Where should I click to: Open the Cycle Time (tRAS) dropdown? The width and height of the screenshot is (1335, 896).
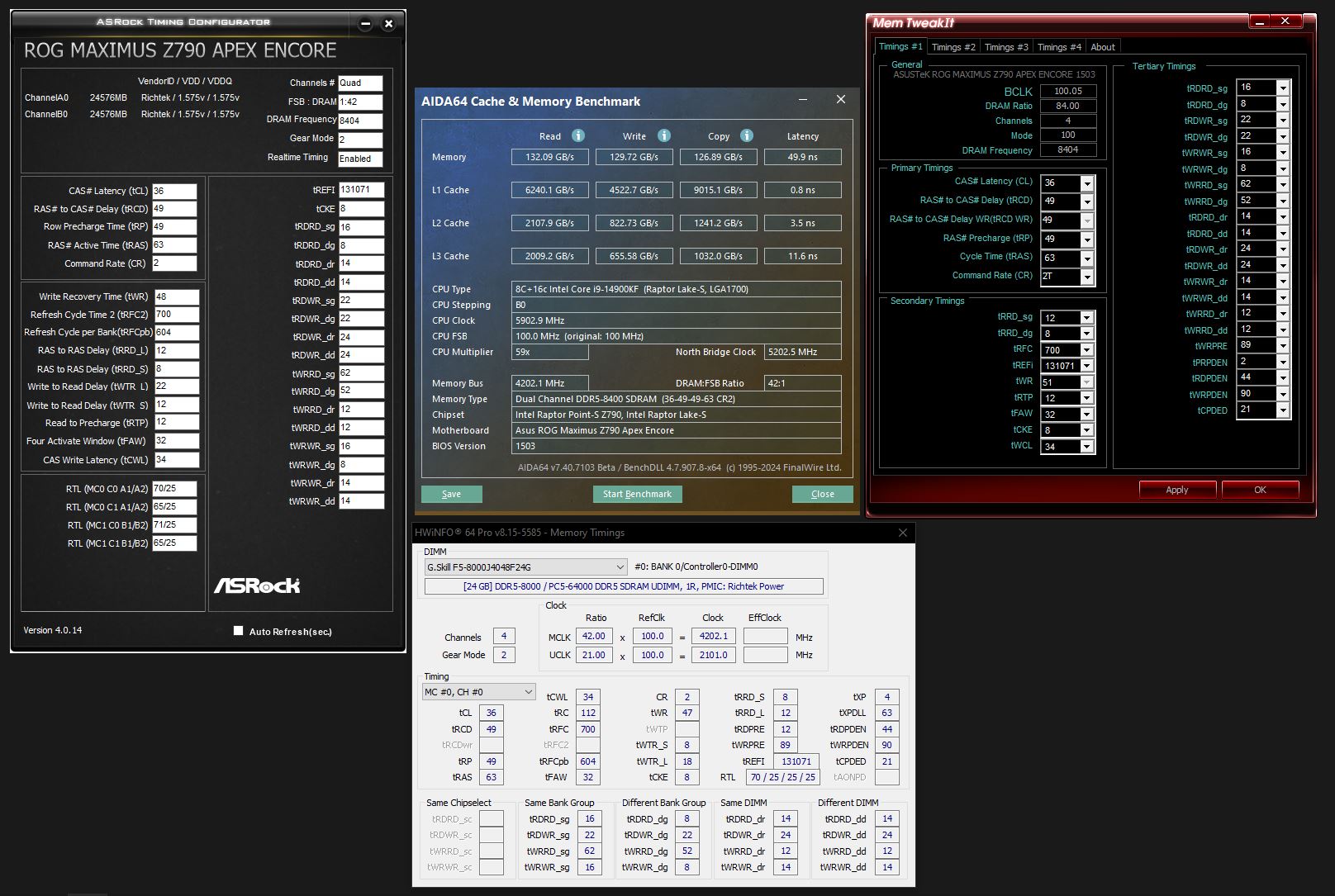click(x=1087, y=258)
